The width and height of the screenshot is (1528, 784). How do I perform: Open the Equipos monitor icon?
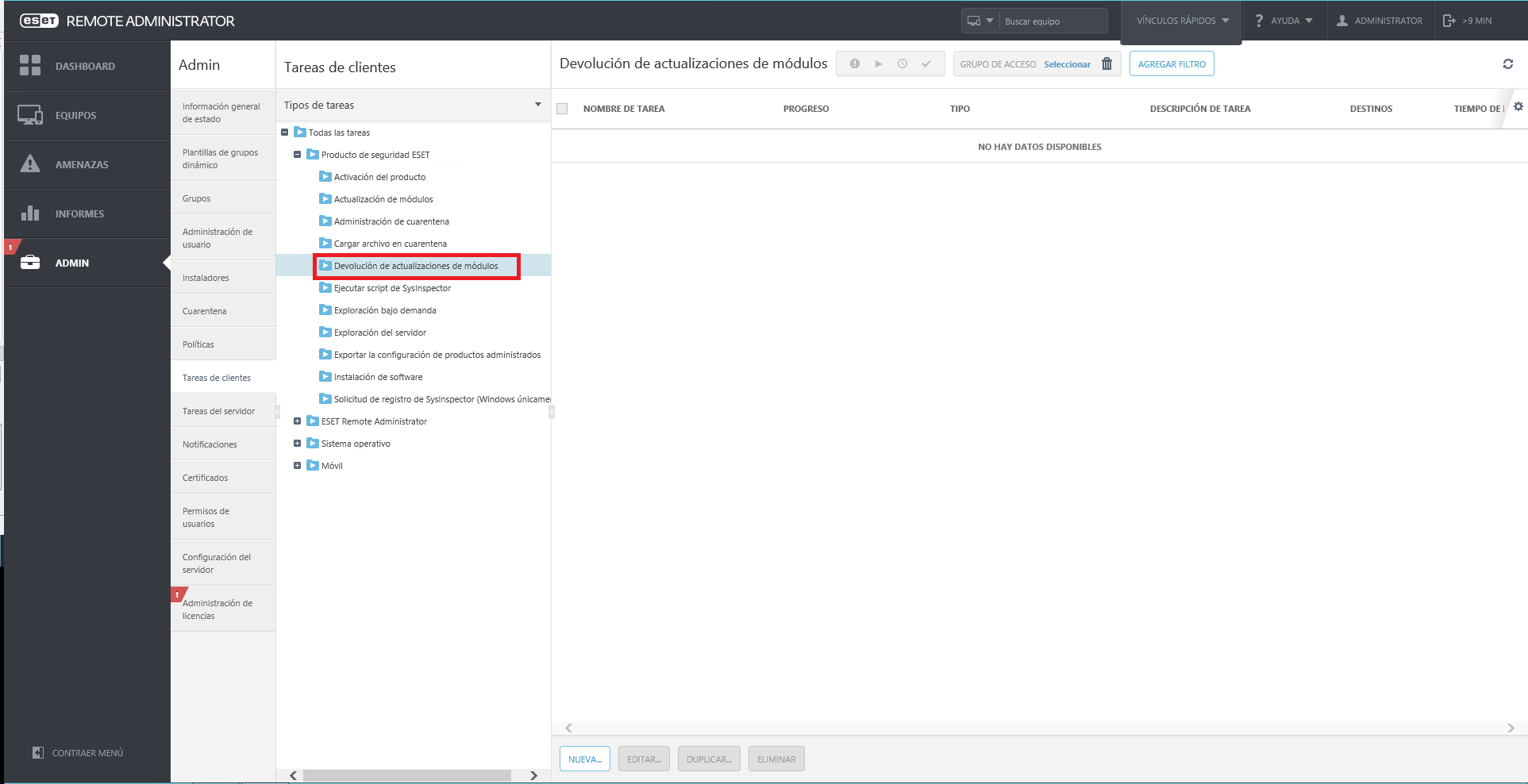point(30,115)
